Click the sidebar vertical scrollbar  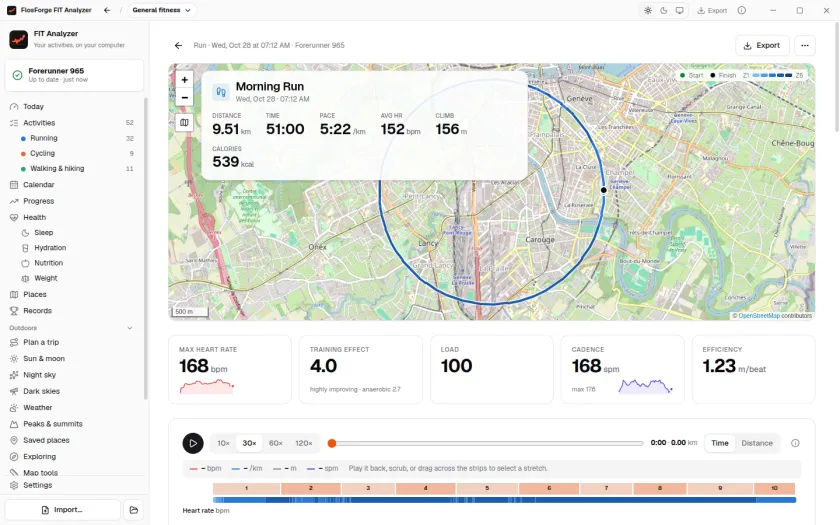(x=145, y=248)
